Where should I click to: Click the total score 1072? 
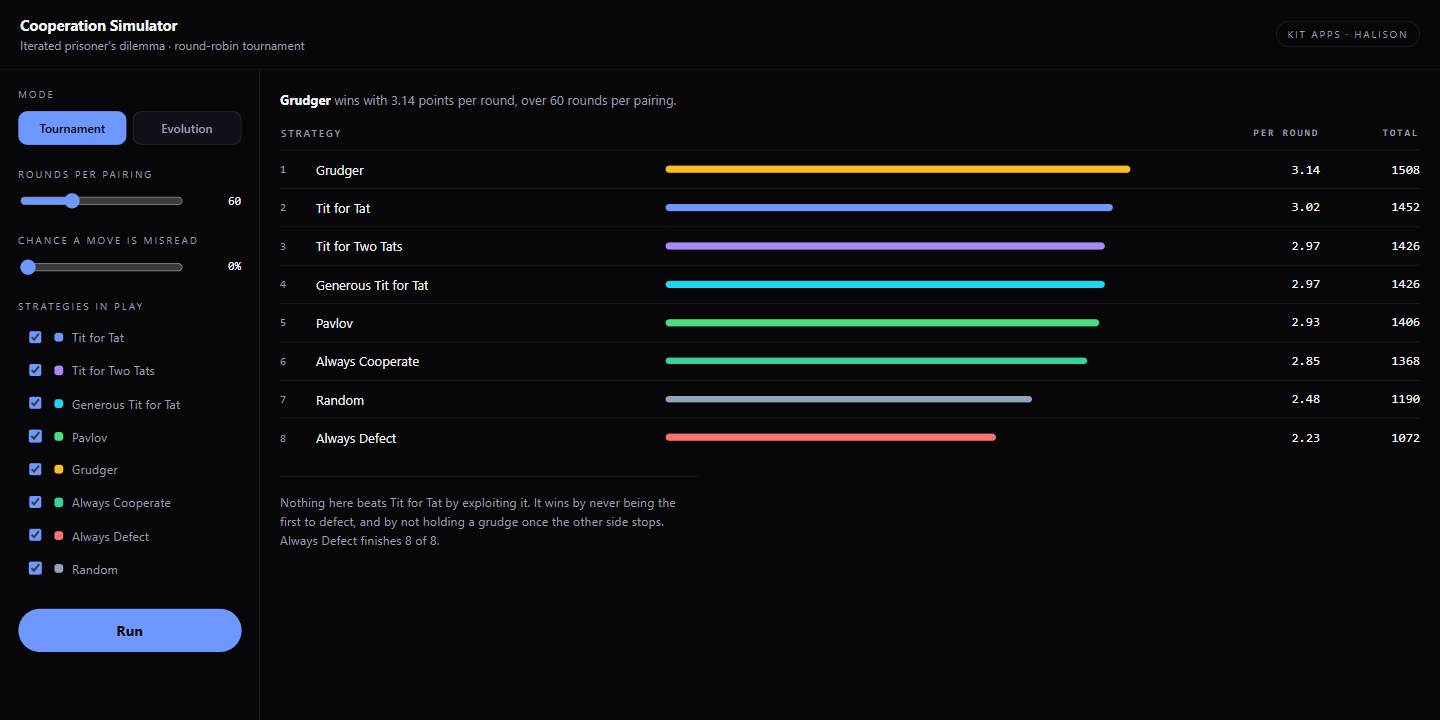pyautogui.click(x=1405, y=438)
